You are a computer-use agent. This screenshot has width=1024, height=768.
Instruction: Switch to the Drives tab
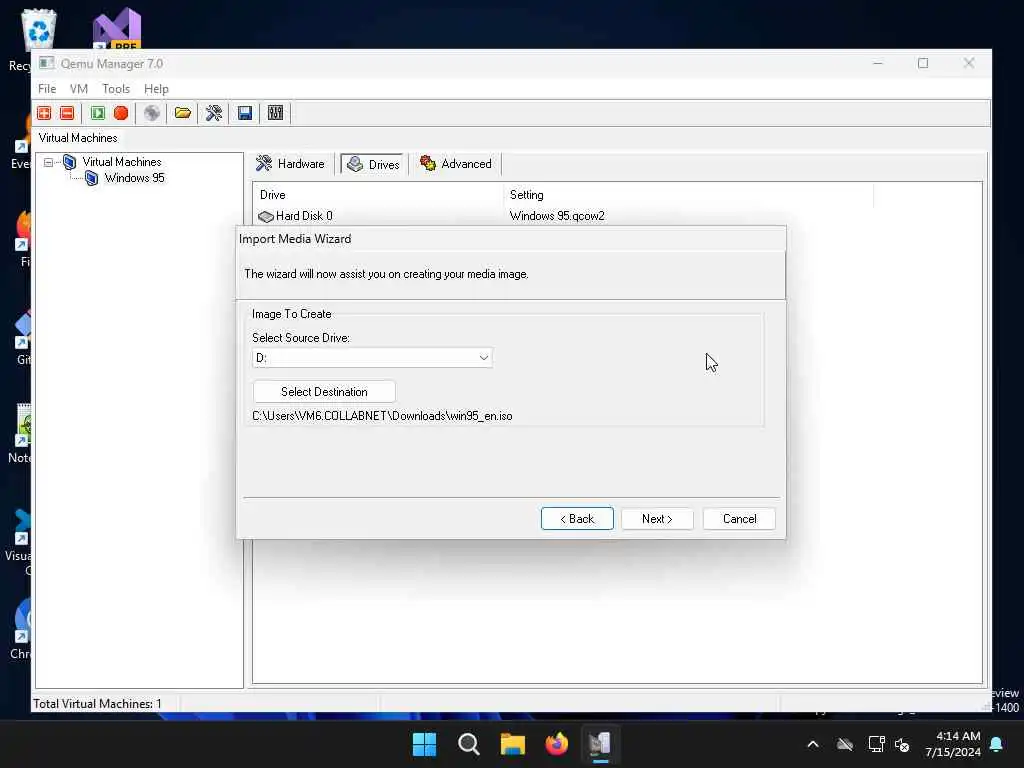(x=373, y=165)
